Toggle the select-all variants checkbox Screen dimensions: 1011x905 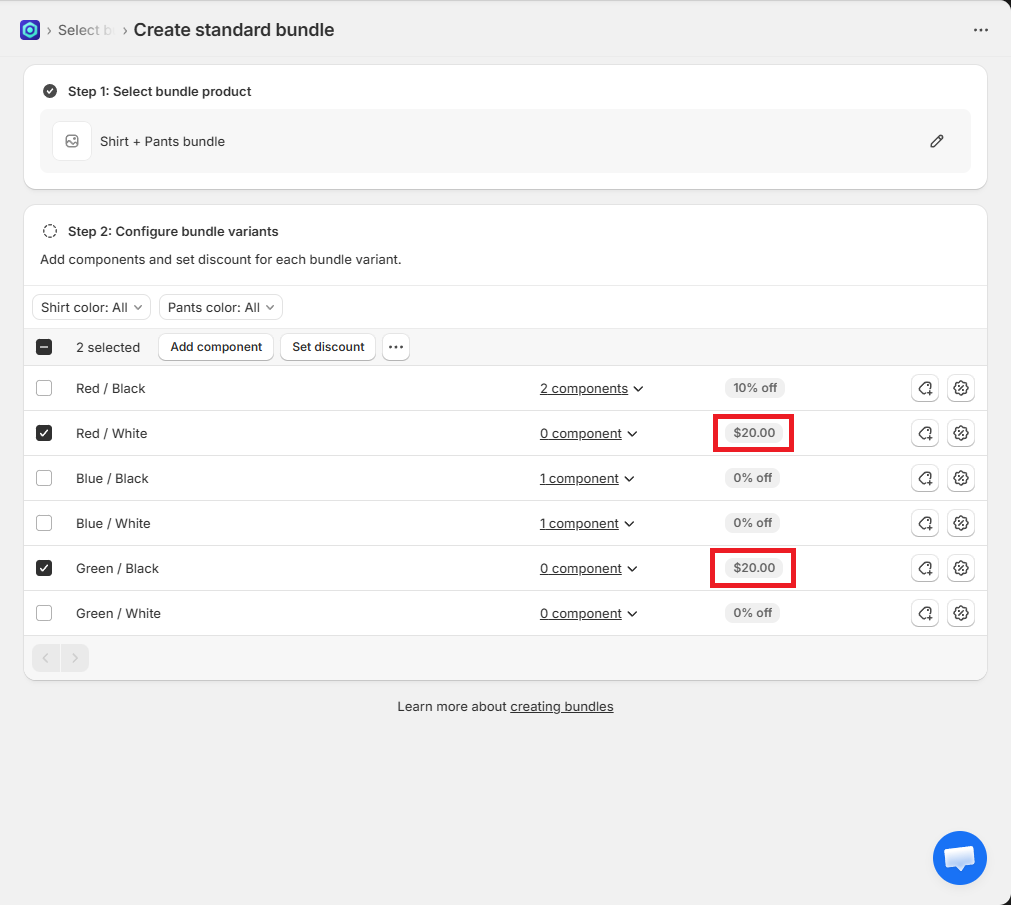click(44, 347)
